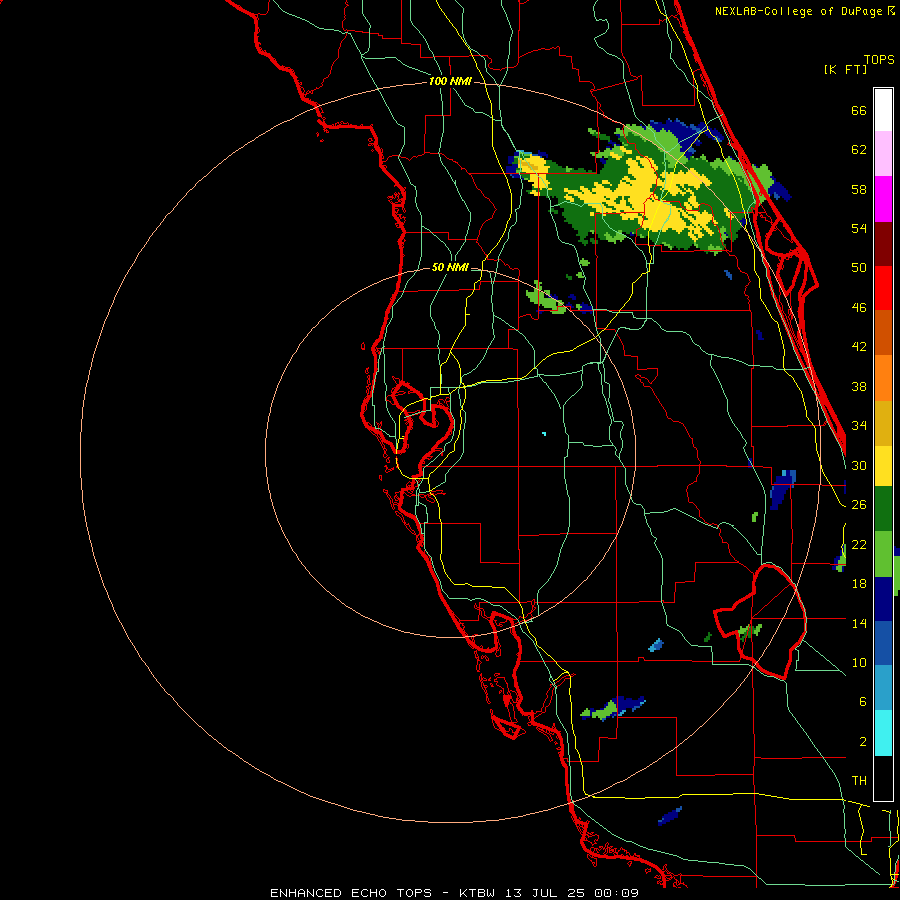Click the "34" legend value
The height and width of the screenshot is (900, 900).
(859, 426)
